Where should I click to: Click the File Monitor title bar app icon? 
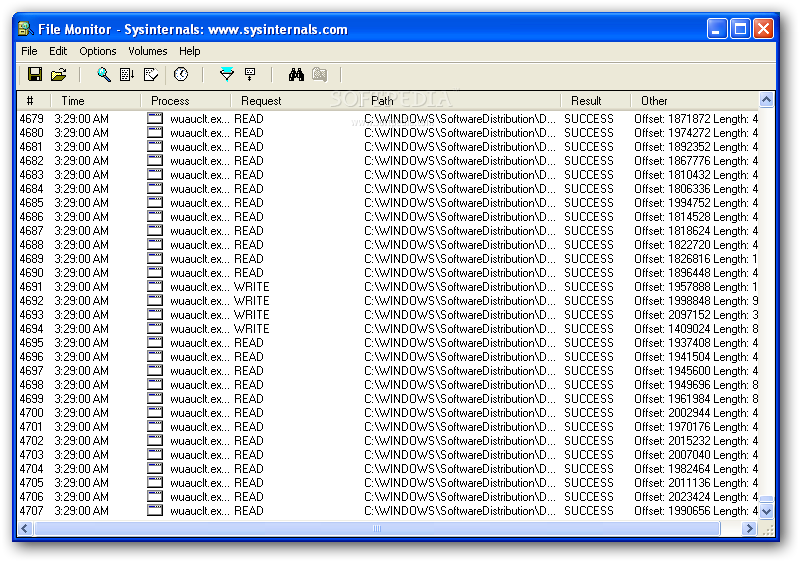(x=26, y=29)
